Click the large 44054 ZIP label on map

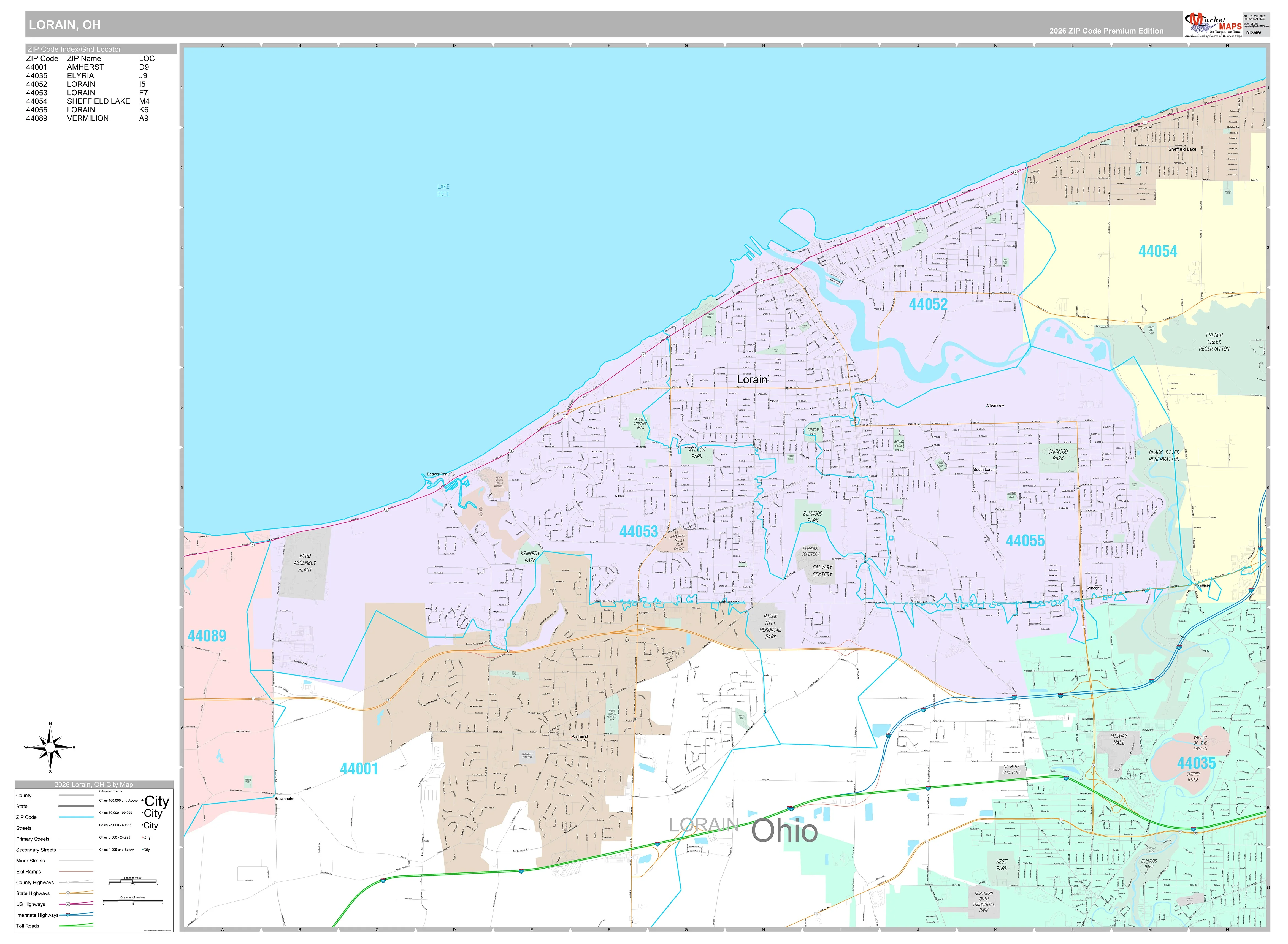[1158, 251]
